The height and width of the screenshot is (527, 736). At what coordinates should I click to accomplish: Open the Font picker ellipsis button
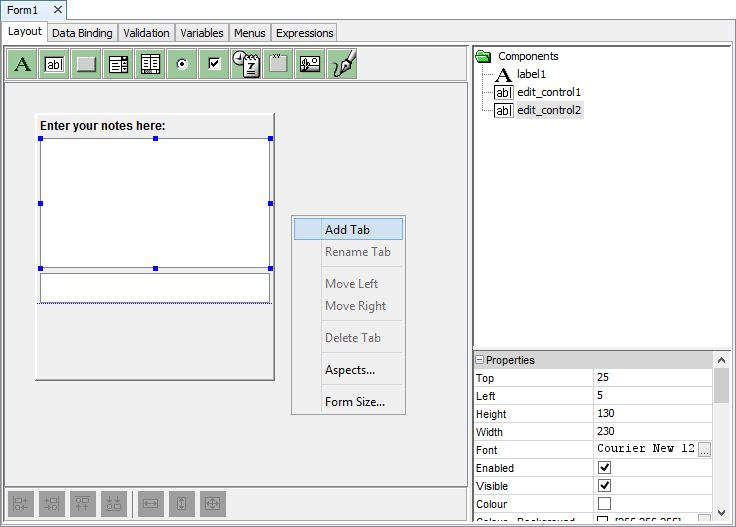705,450
